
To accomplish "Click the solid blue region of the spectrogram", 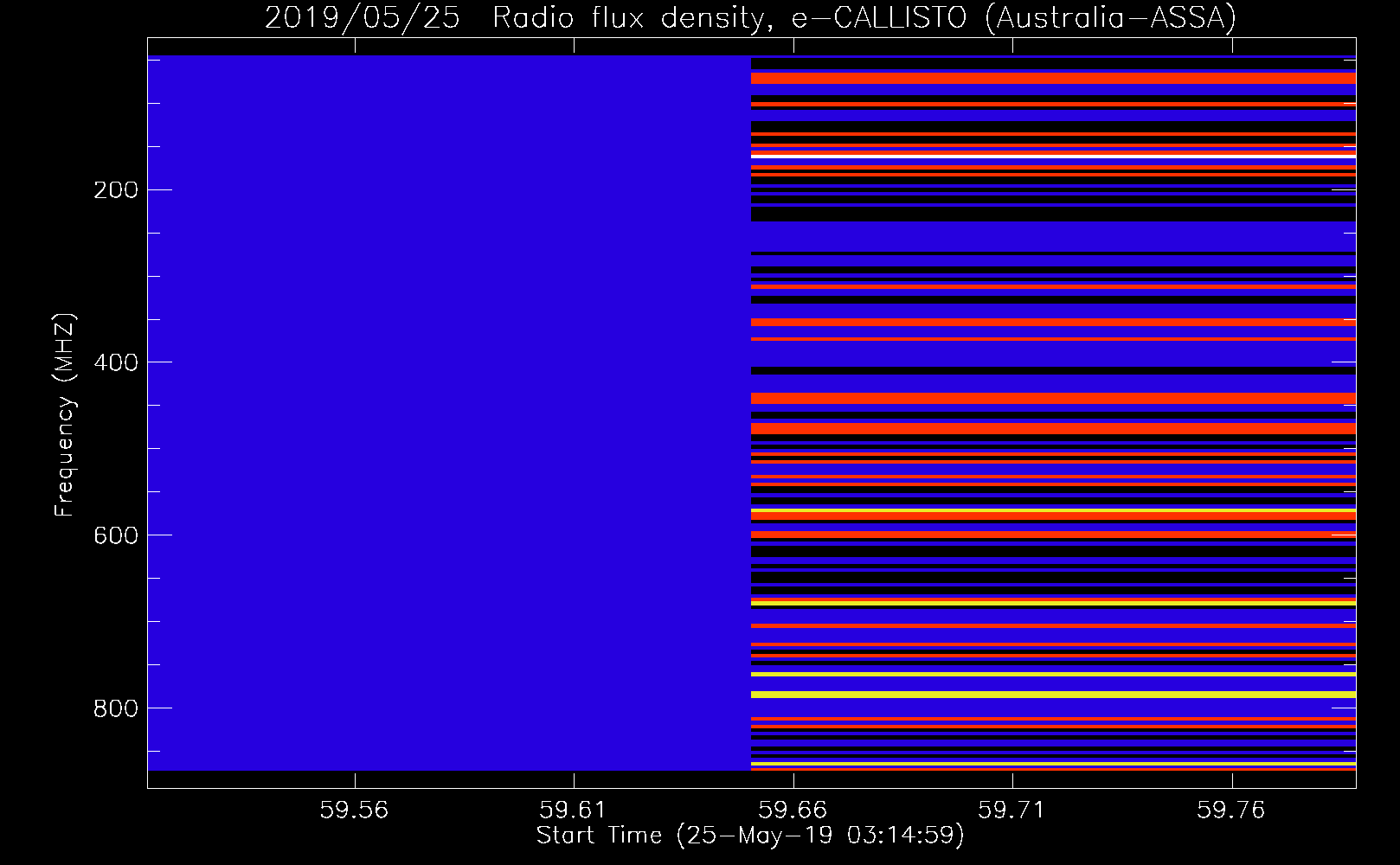I will (449, 413).
